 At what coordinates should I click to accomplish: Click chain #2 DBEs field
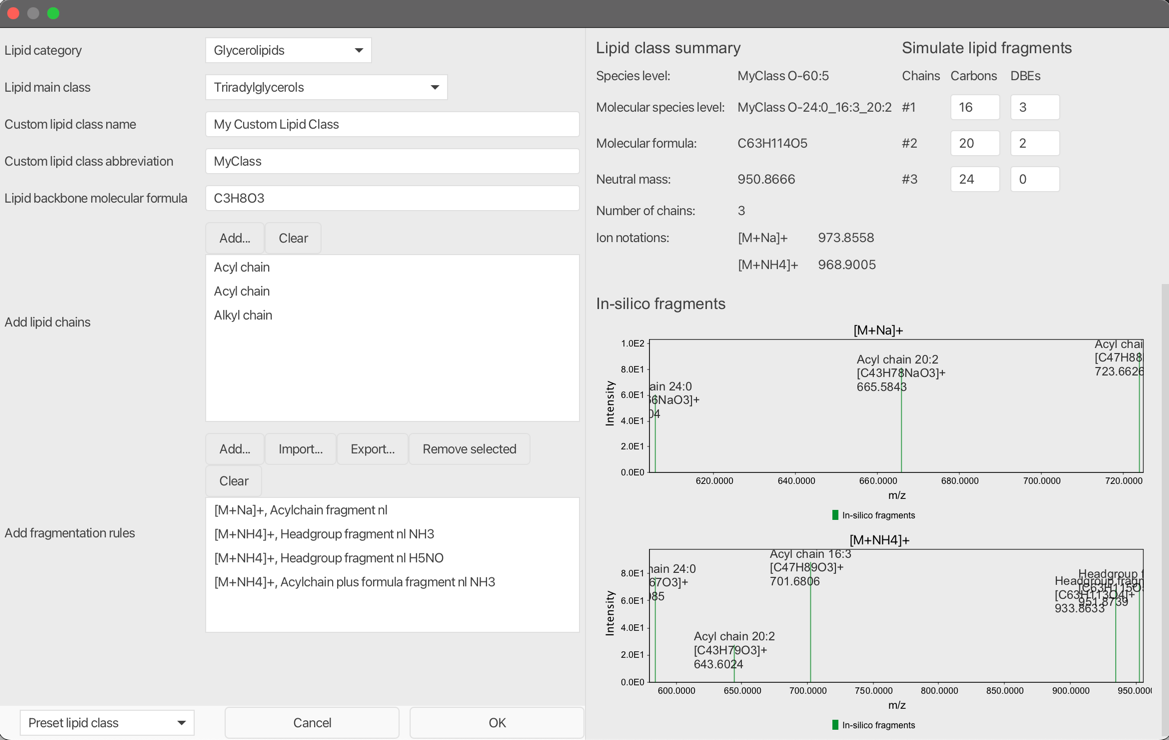(1035, 143)
